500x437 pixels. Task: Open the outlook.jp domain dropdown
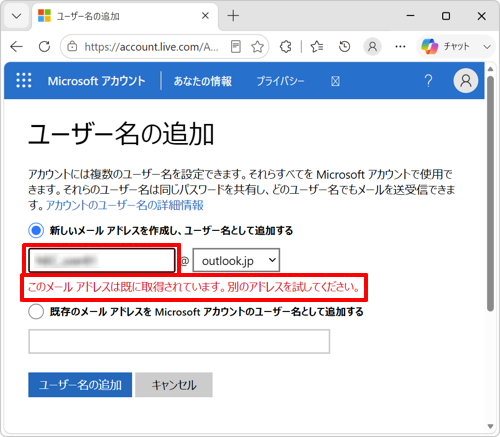236,260
